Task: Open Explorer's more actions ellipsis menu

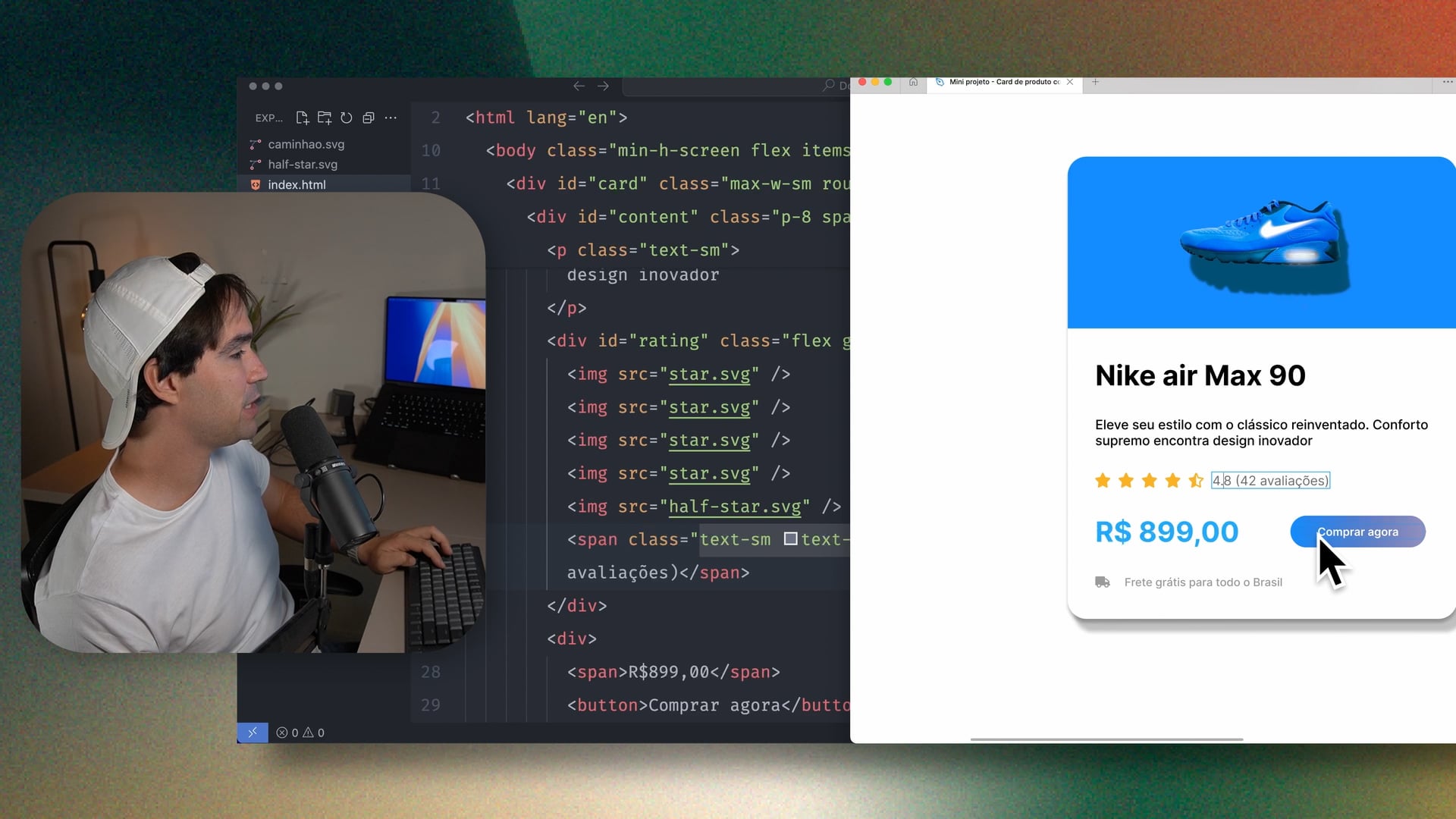Action: tap(391, 118)
